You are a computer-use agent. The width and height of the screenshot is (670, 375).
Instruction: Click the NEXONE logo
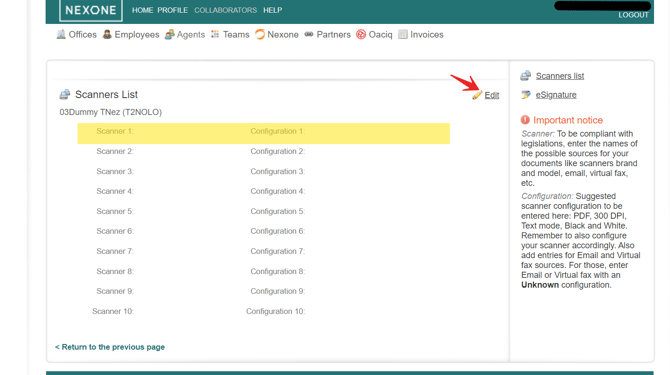91,10
